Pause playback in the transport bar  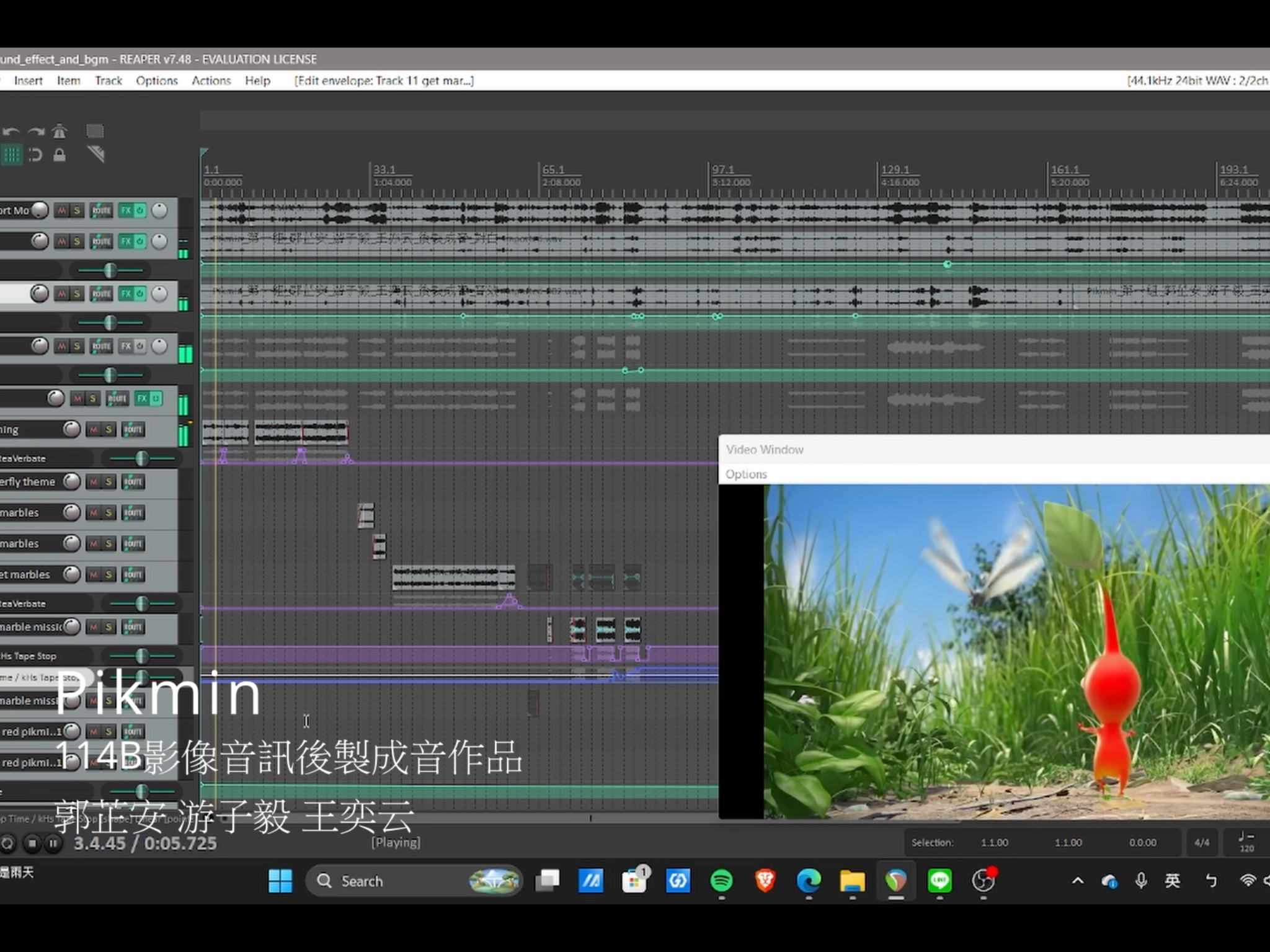53,843
